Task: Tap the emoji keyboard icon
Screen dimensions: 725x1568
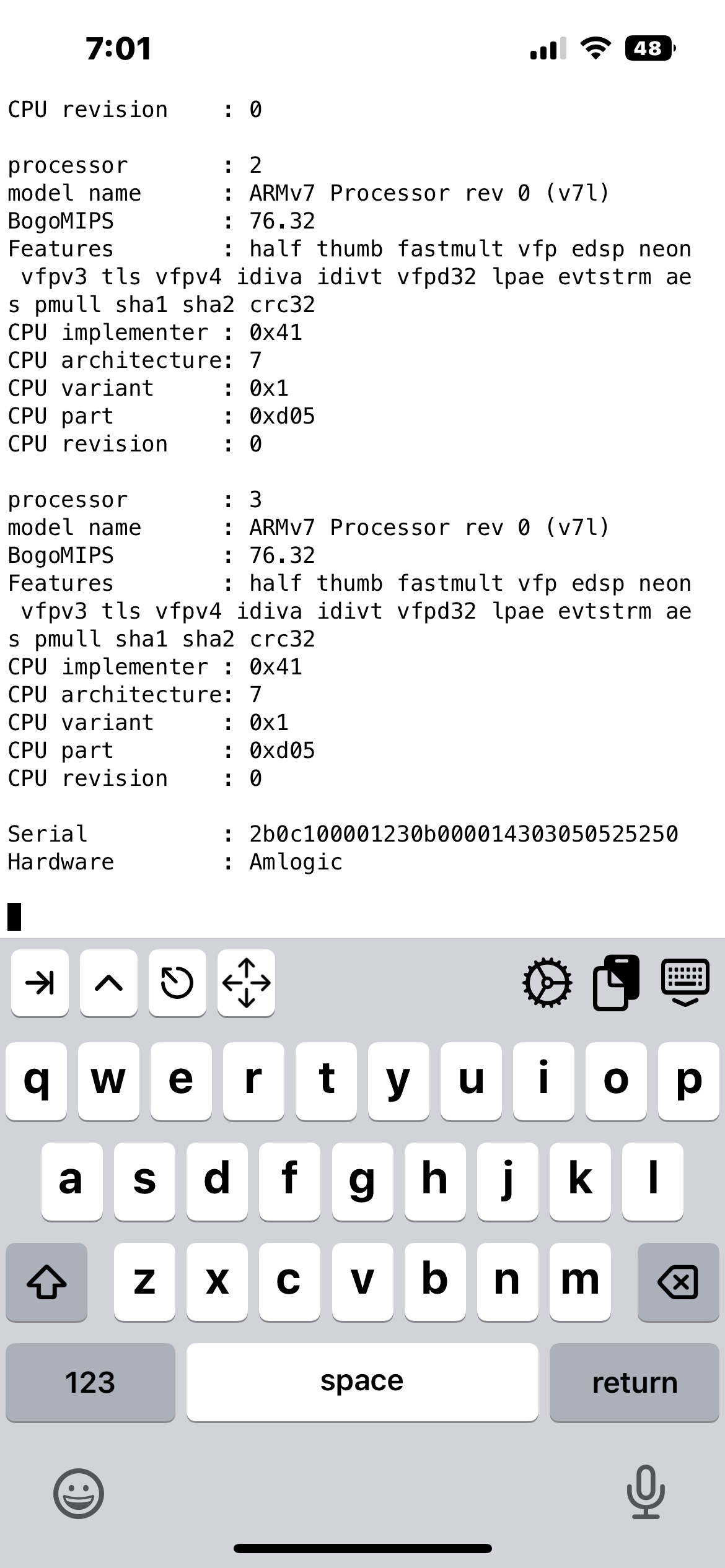Action: (x=79, y=1493)
